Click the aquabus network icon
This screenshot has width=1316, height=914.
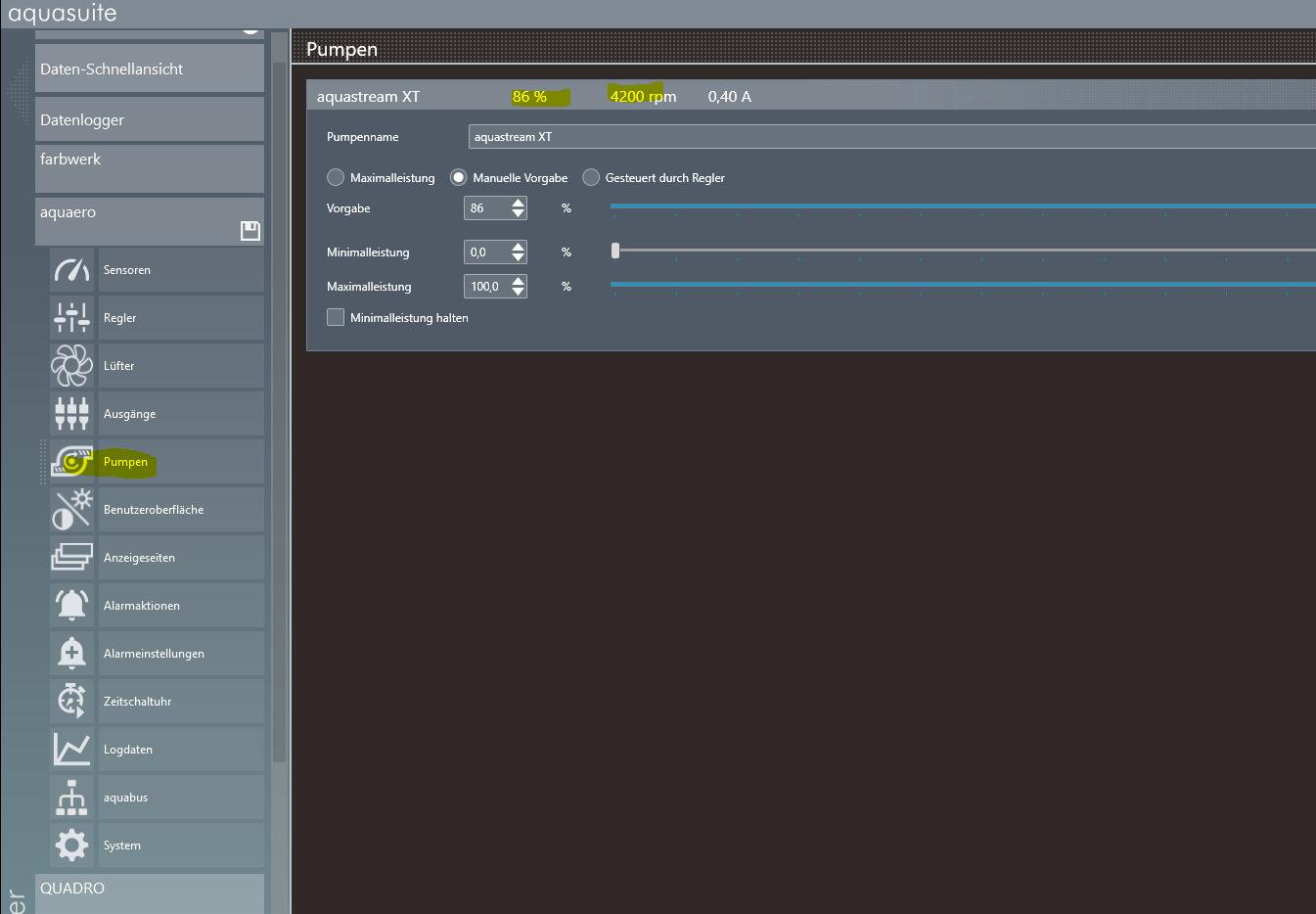click(x=71, y=798)
